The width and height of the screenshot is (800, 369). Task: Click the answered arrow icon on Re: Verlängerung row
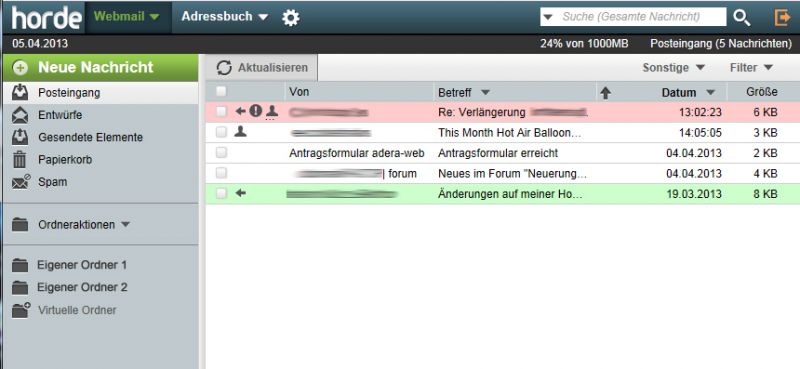click(x=240, y=111)
